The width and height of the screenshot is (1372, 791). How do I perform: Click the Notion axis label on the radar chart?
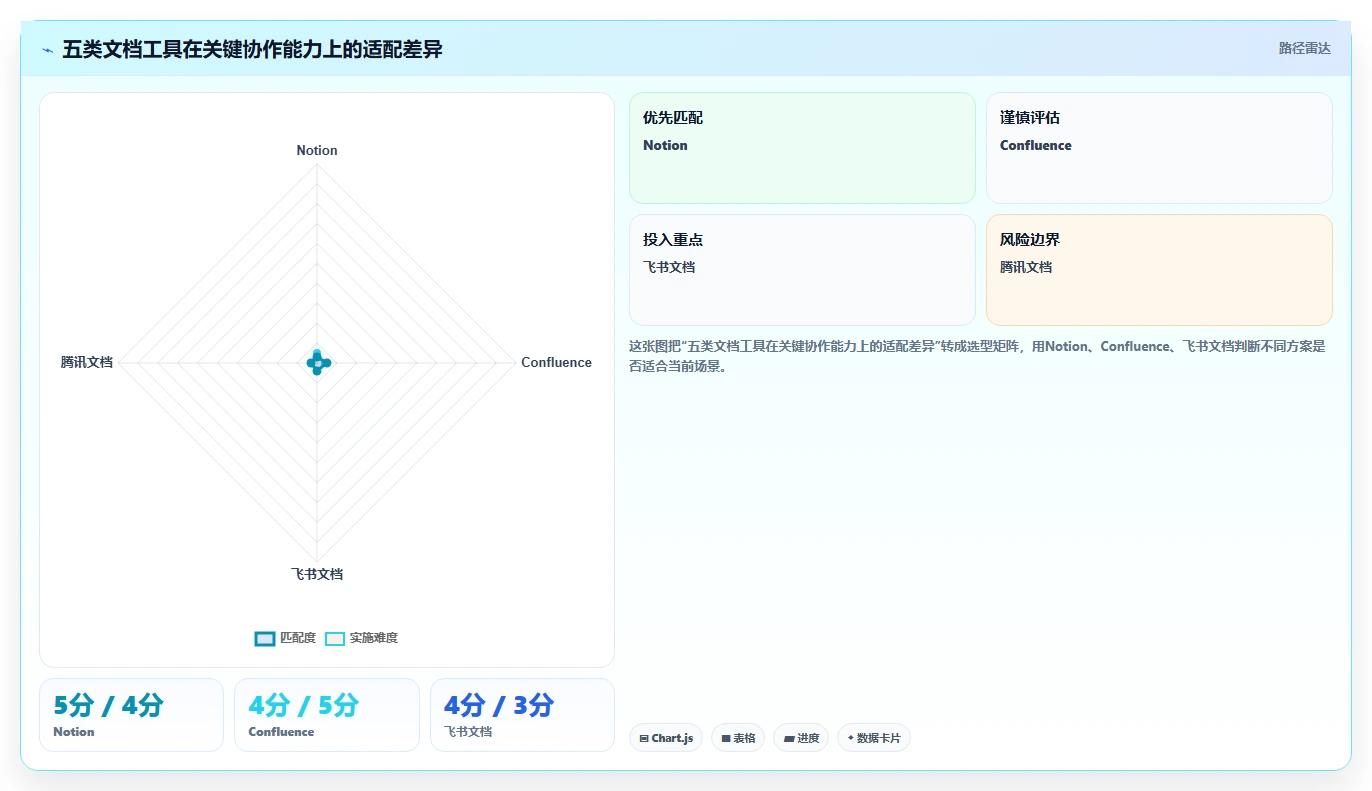317,150
